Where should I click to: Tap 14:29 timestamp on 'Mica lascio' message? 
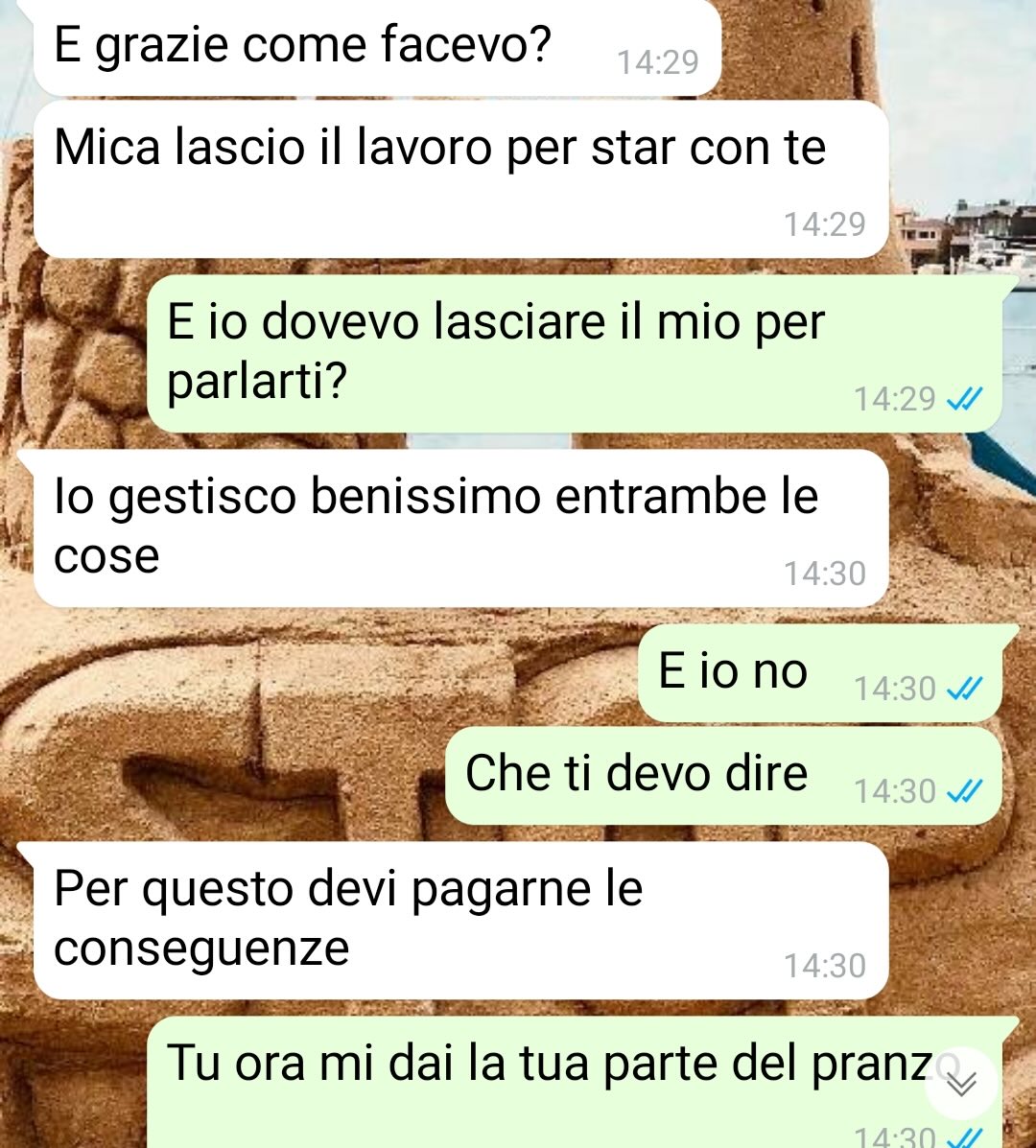coord(824,224)
